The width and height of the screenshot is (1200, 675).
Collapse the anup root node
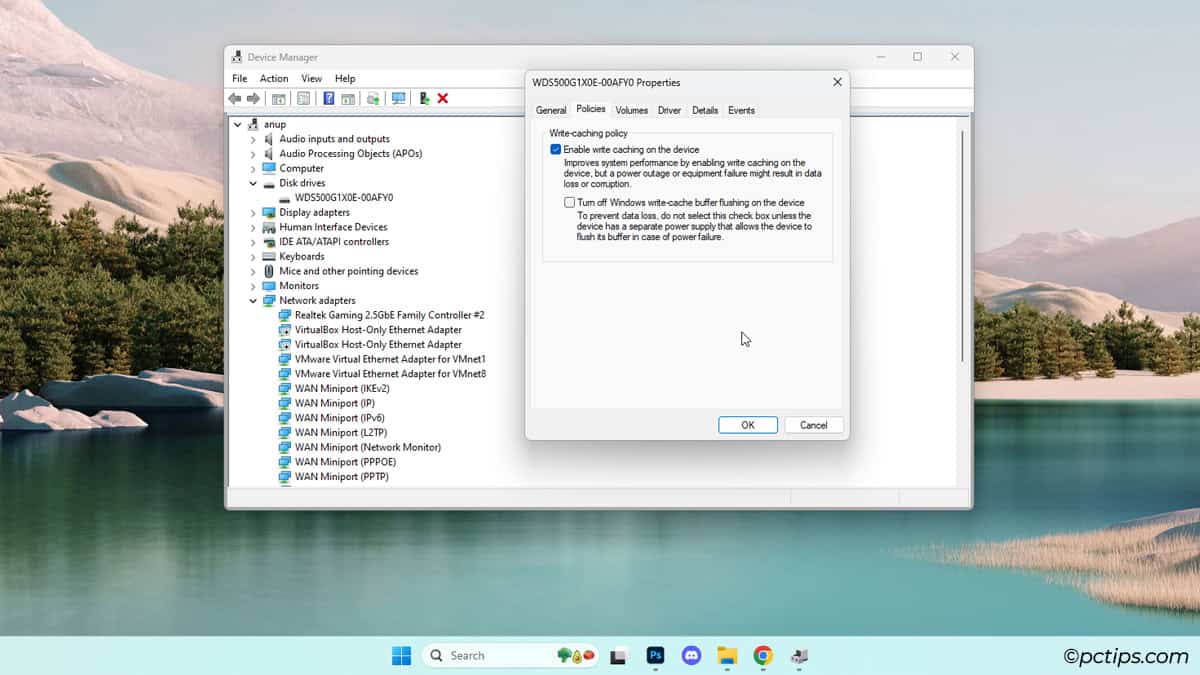pyautogui.click(x=238, y=125)
